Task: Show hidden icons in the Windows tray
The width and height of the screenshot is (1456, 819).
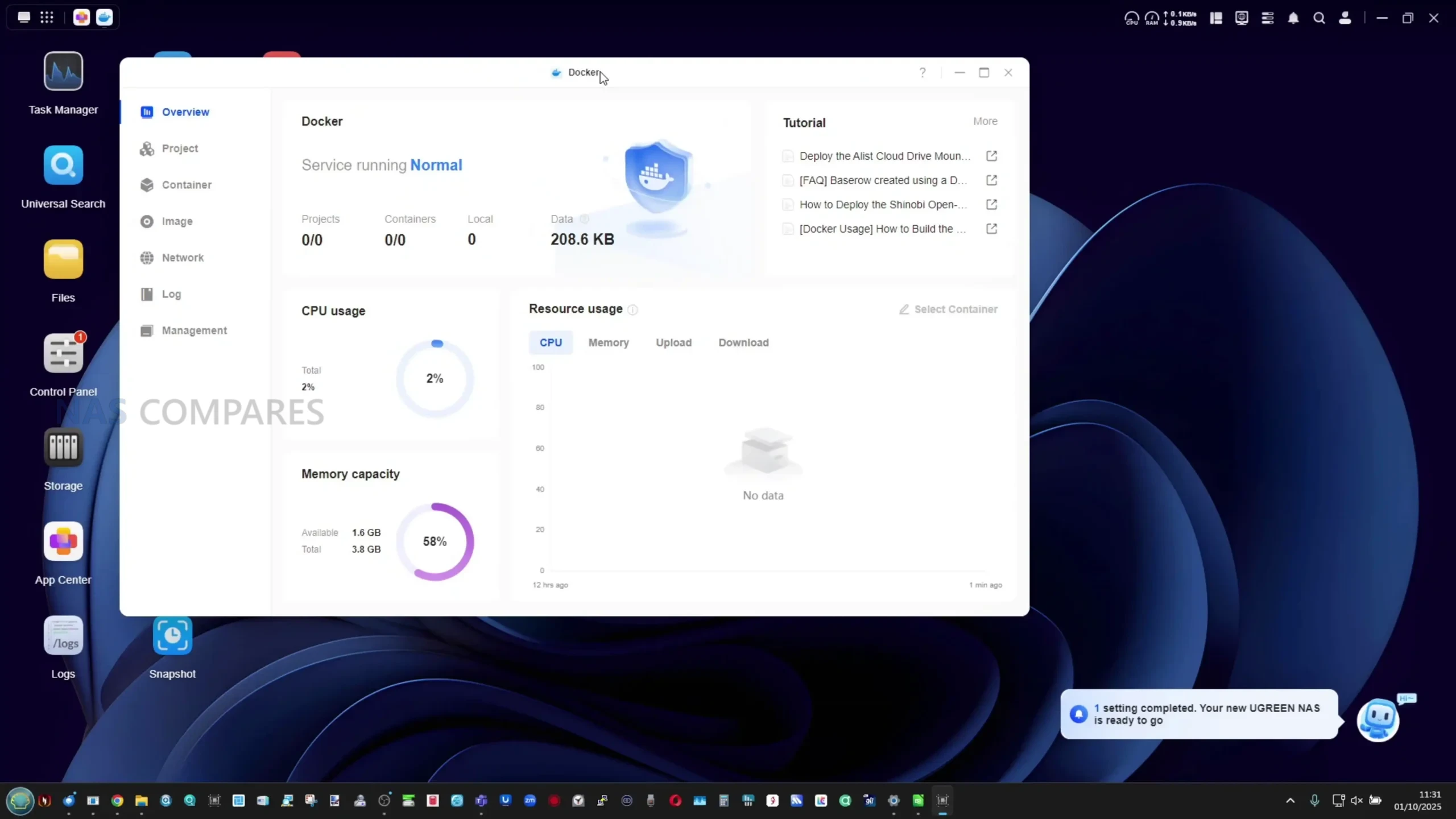Action: (1290, 801)
